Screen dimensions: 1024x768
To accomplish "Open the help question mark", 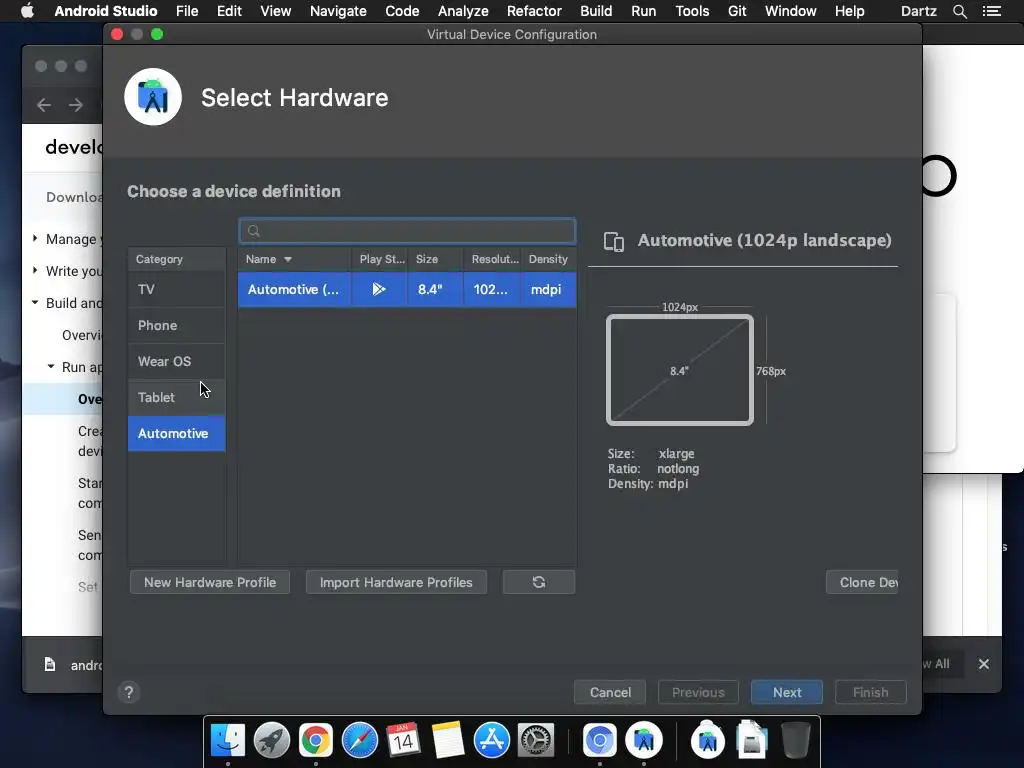I will pyautogui.click(x=129, y=692).
